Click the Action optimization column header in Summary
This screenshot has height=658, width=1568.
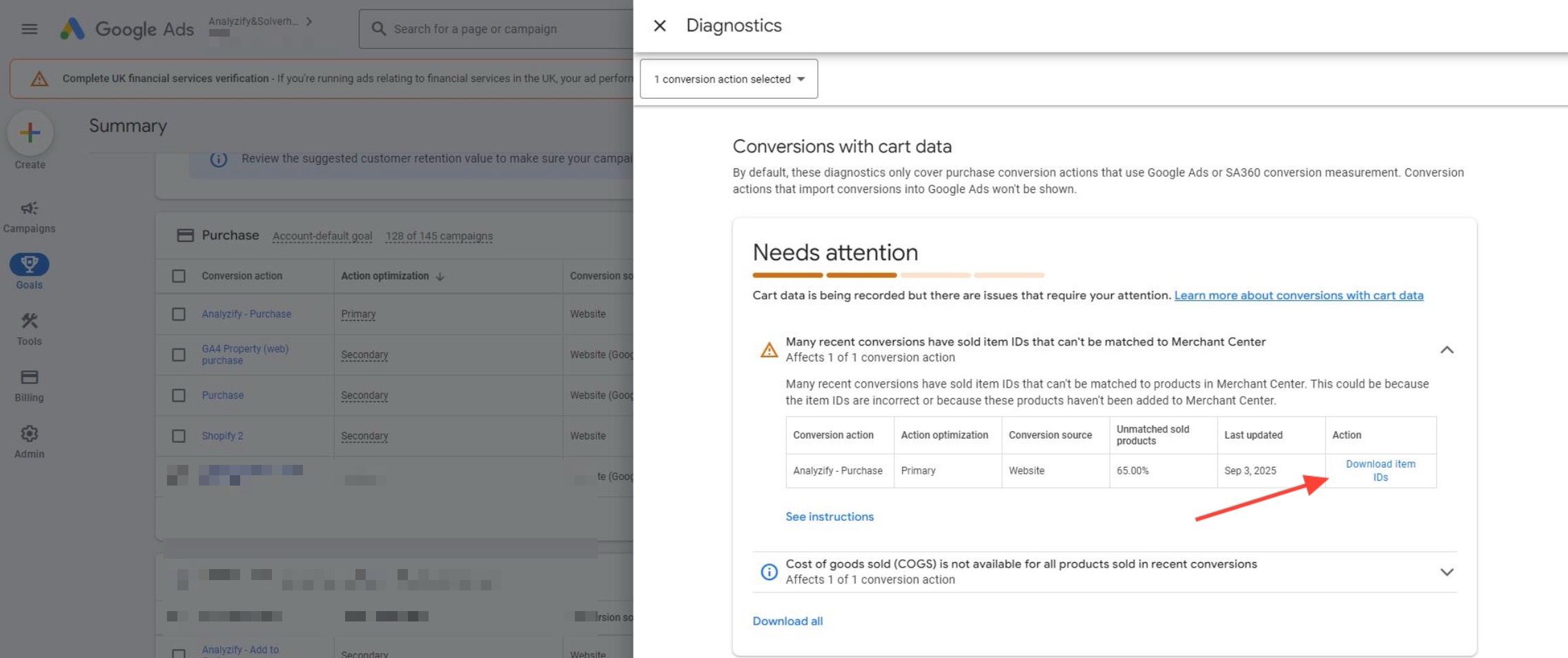384,276
